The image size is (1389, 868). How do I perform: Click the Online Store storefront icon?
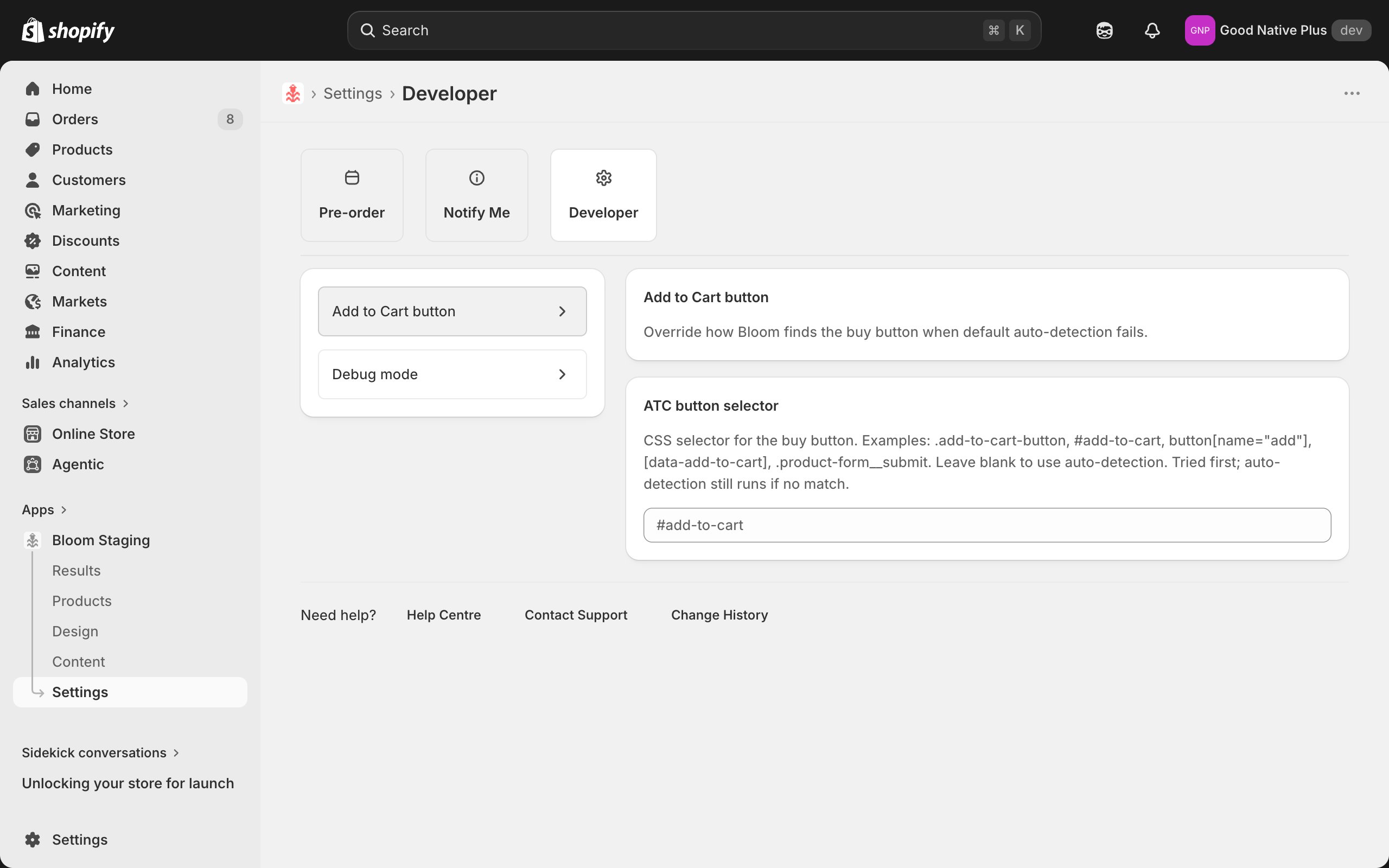33,433
